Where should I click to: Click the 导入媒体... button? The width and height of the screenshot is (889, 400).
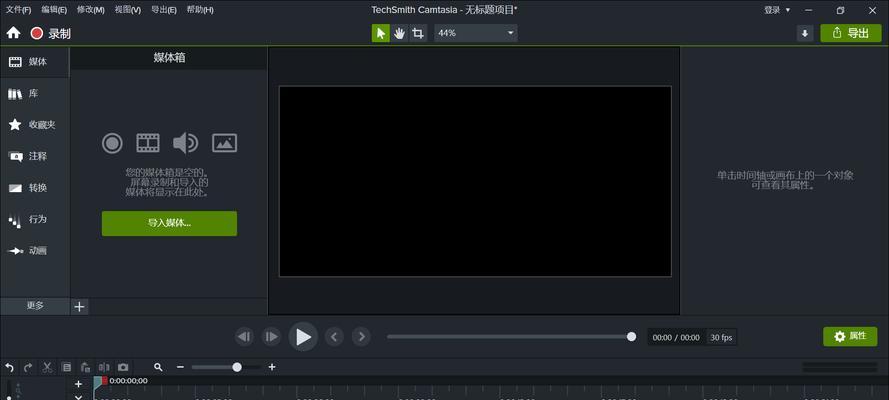coord(170,223)
